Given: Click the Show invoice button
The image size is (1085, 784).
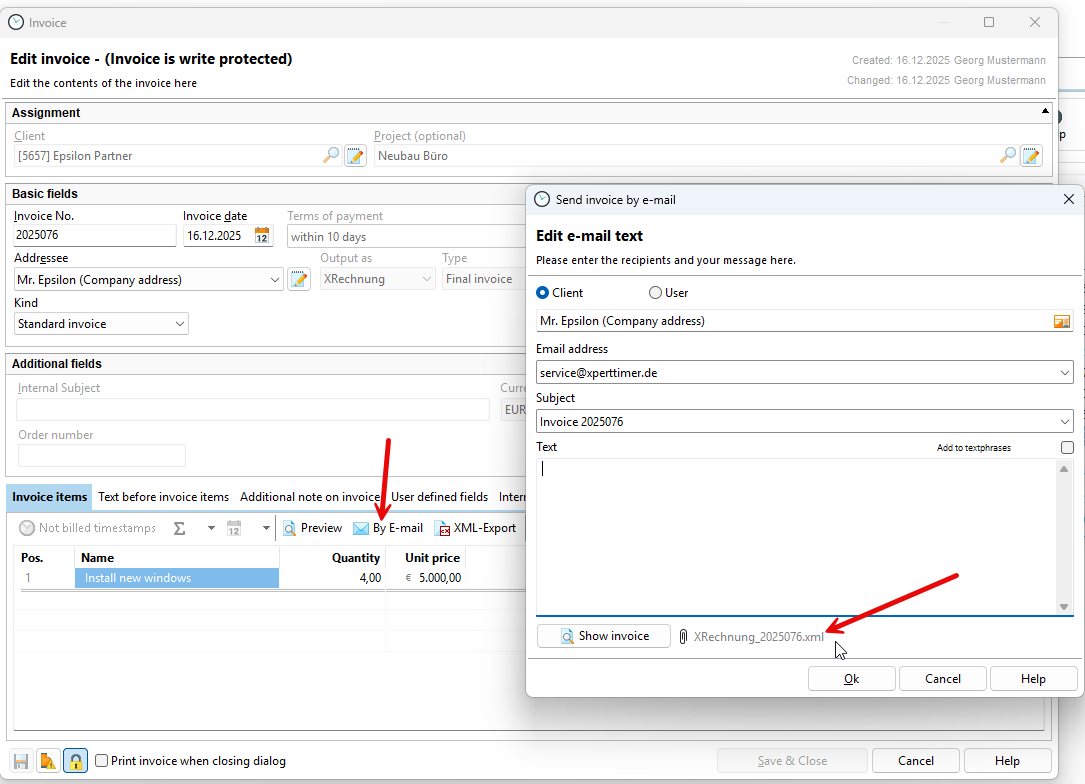Looking at the screenshot, I should tap(604, 636).
